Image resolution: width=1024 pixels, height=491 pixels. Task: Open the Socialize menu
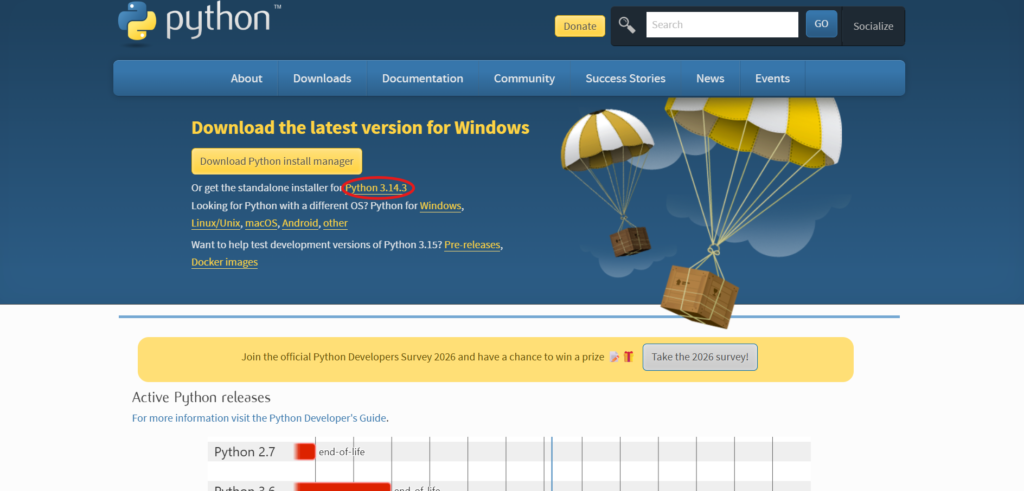(872, 26)
